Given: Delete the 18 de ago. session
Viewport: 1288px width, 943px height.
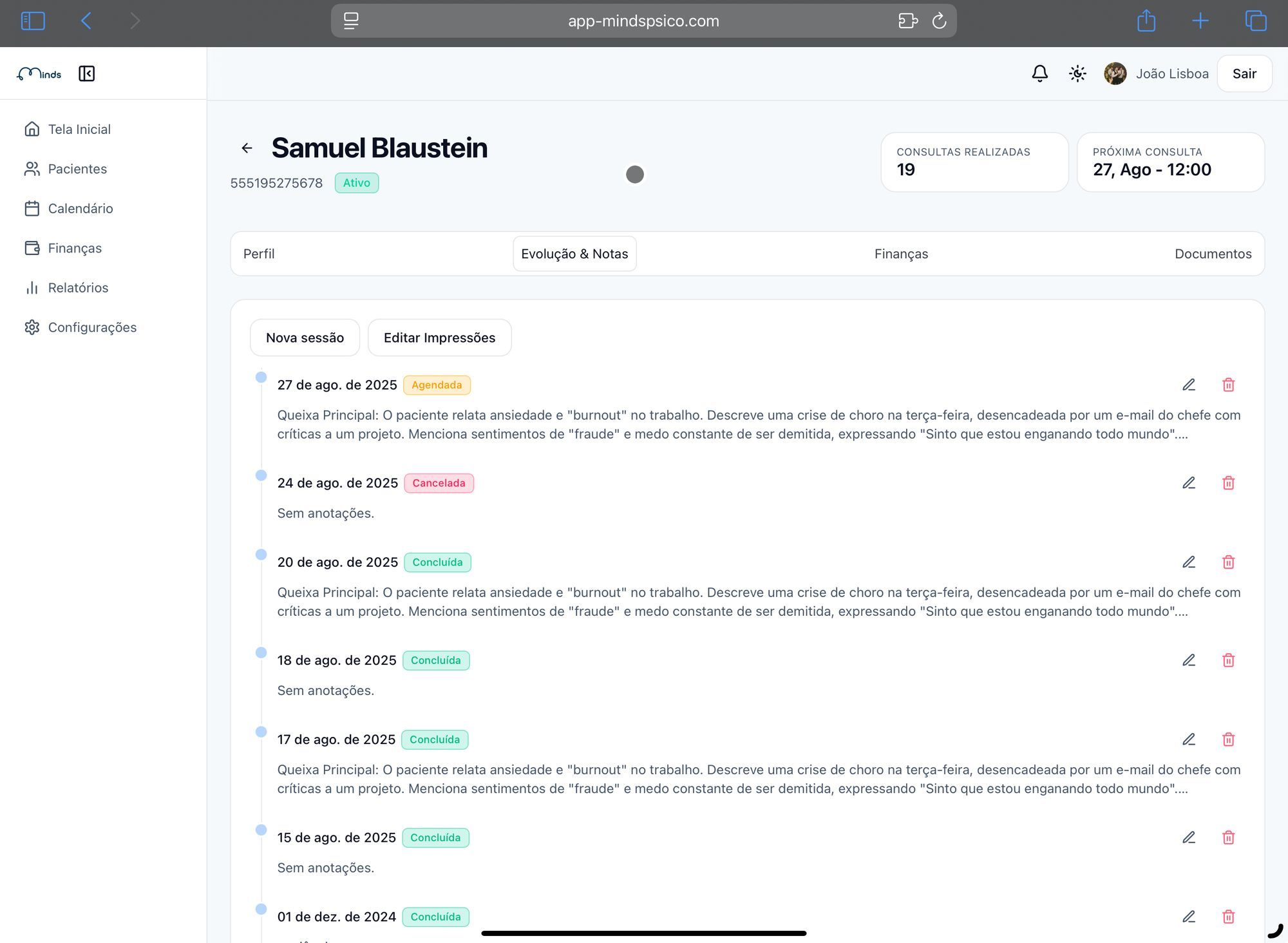Looking at the screenshot, I should coord(1228,660).
